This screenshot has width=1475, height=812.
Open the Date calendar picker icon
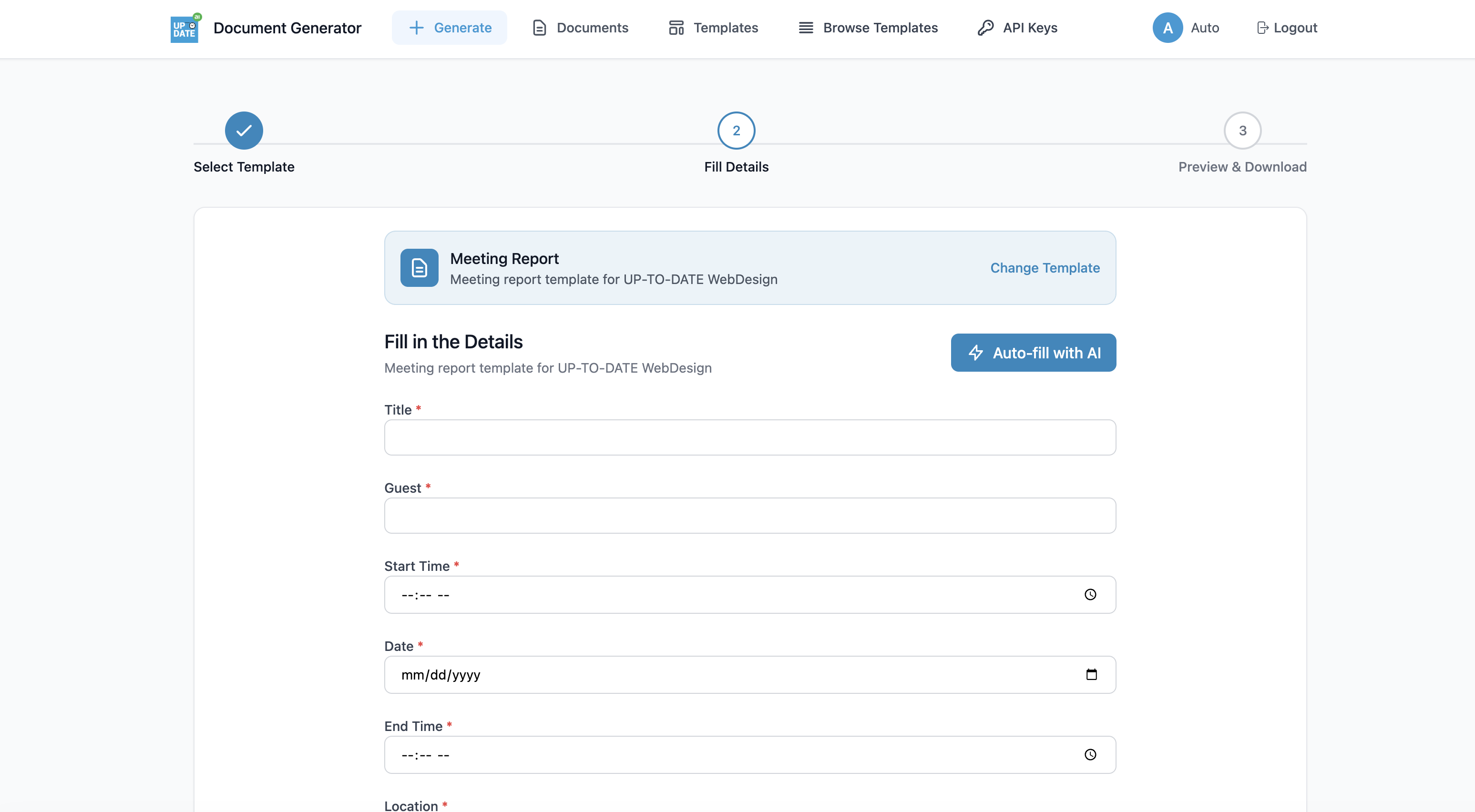1091,675
